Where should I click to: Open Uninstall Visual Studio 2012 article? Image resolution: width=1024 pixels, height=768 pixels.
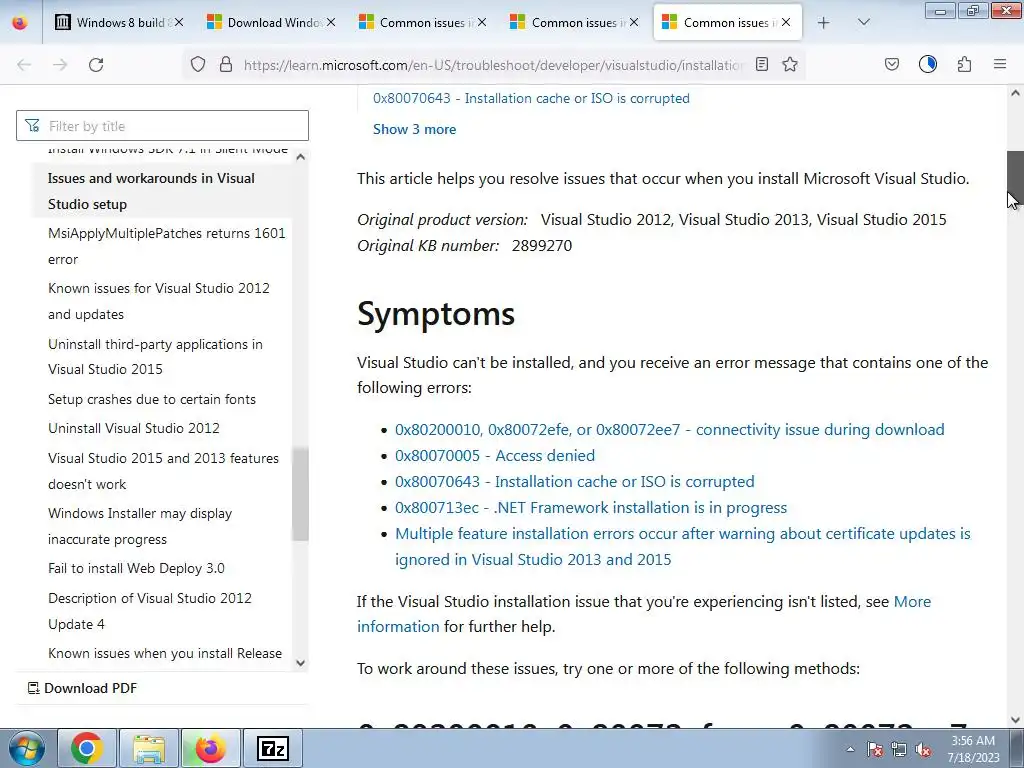click(x=134, y=428)
